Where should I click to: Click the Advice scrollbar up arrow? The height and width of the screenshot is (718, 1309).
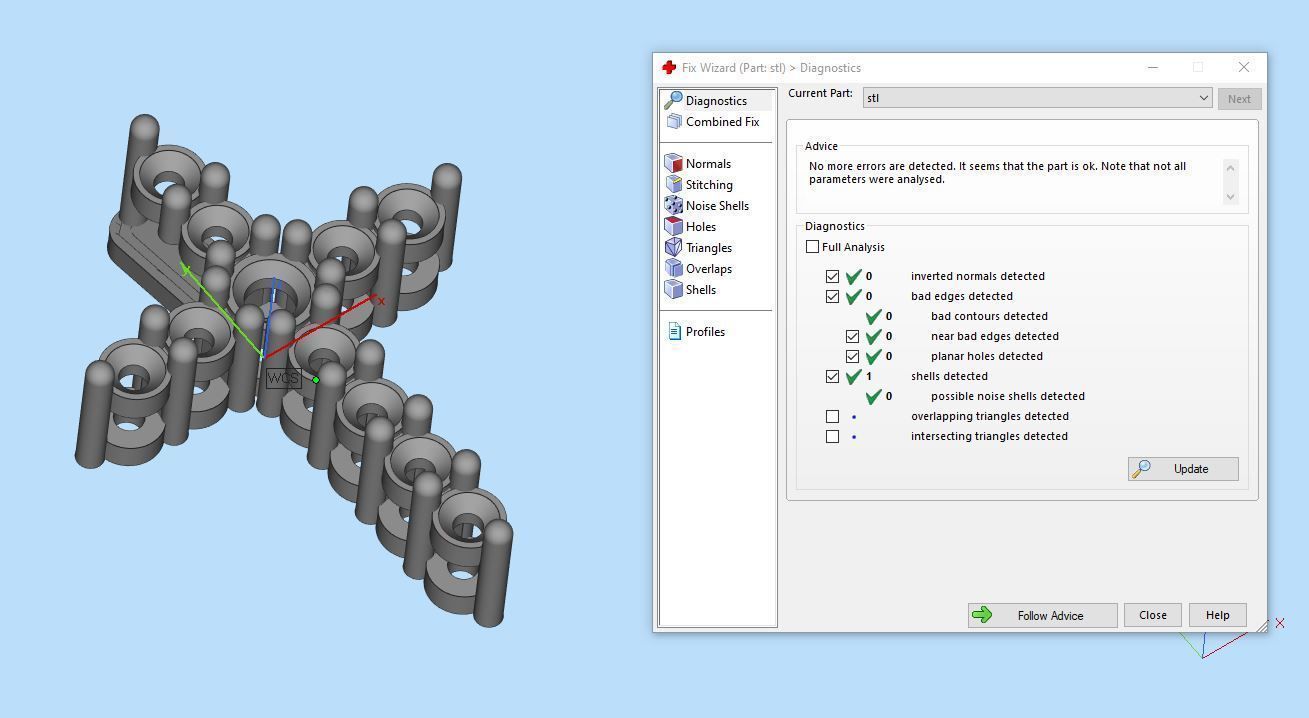tap(1230, 167)
